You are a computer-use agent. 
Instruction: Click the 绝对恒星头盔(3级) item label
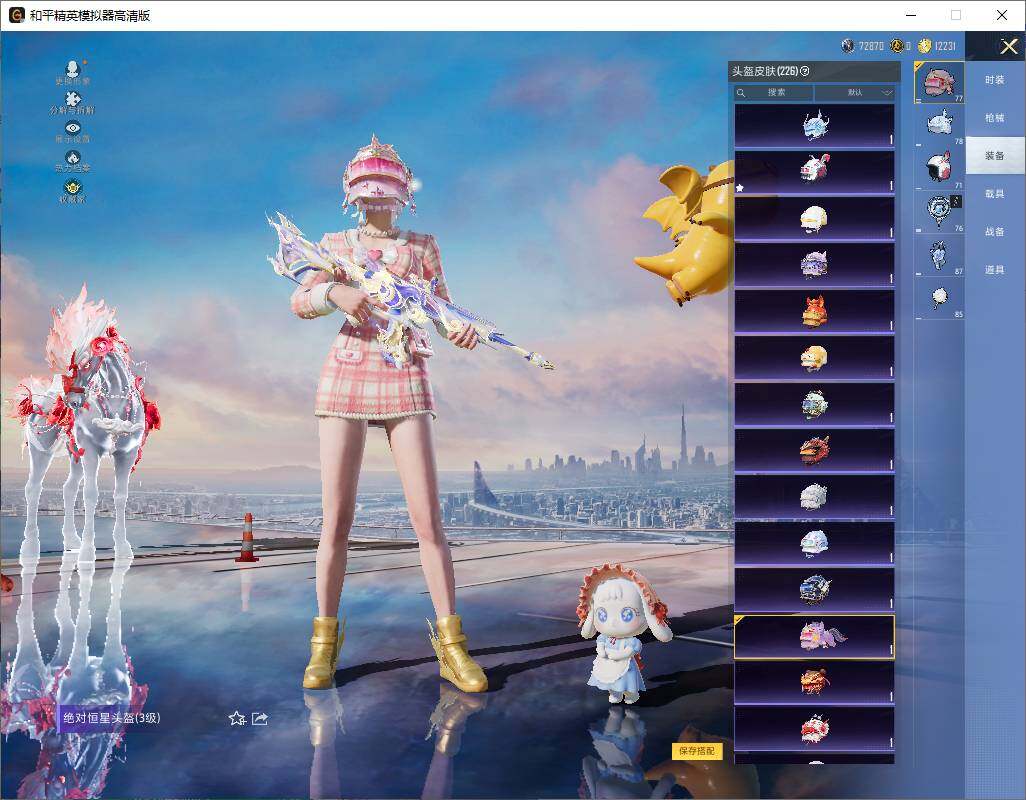click(111, 718)
